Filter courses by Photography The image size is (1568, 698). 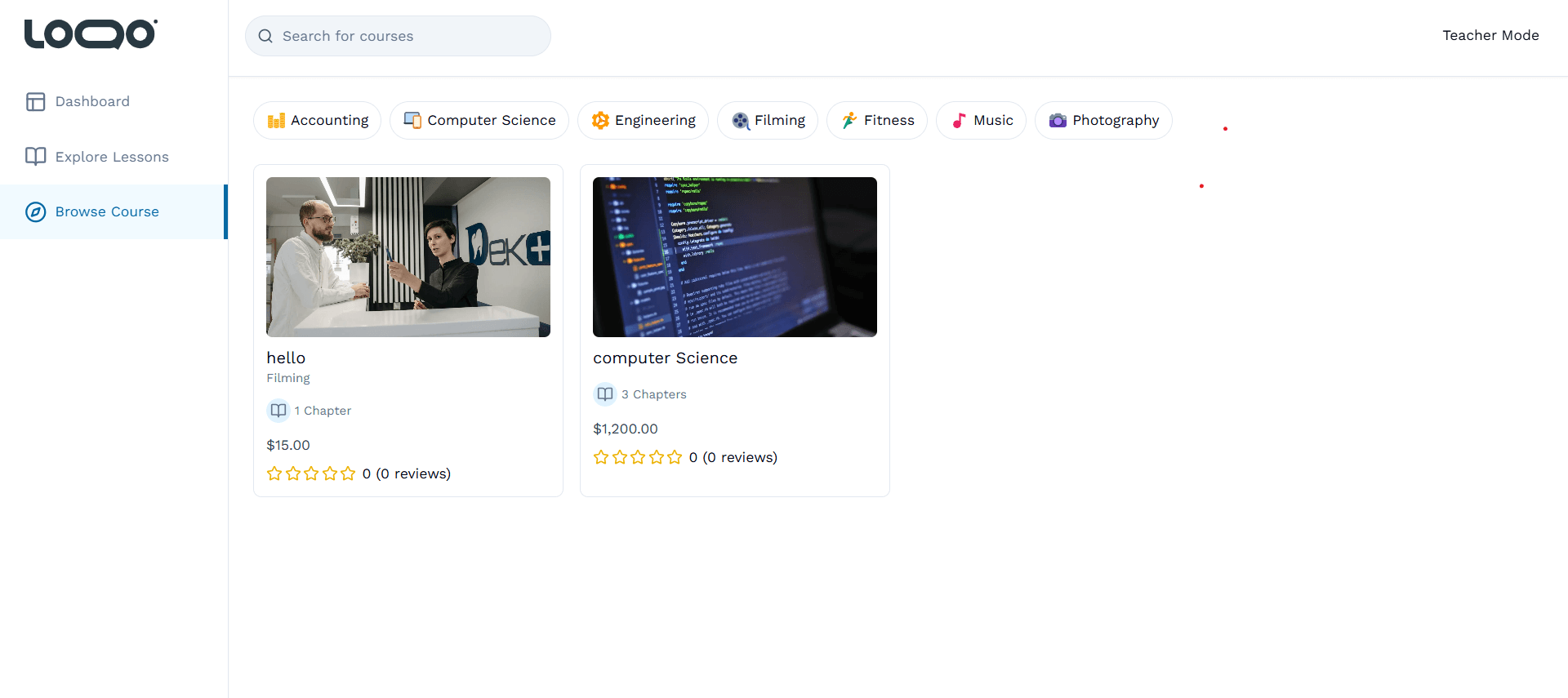point(1104,121)
